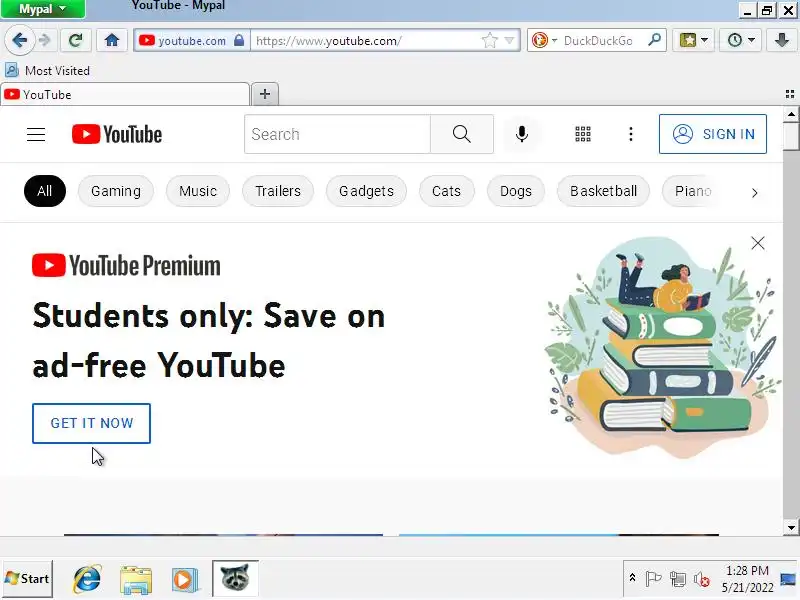Show hidden tray icons arrow

(x=632, y=578)
